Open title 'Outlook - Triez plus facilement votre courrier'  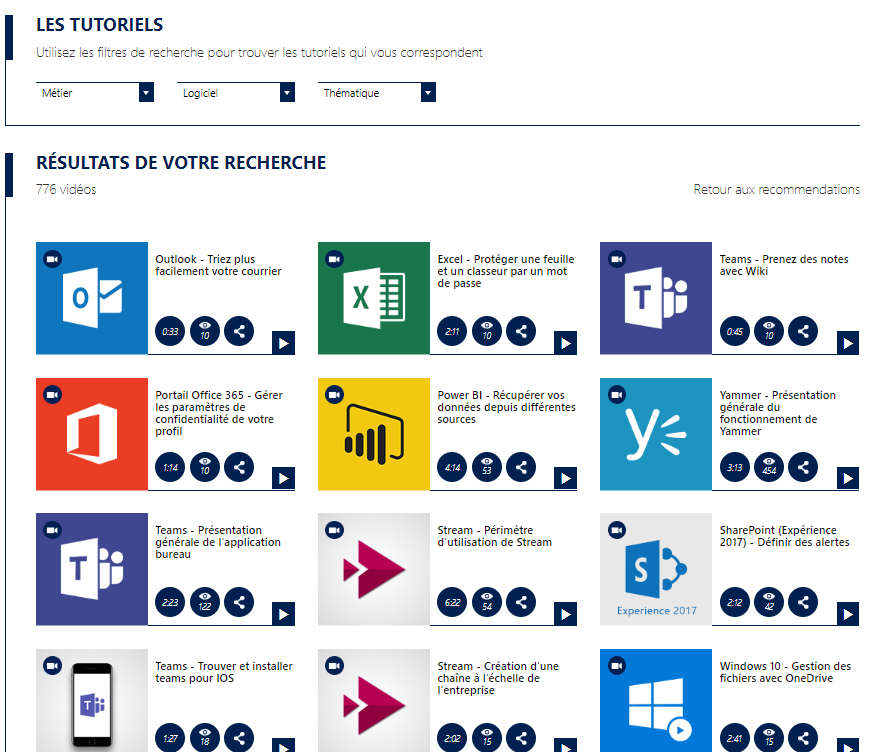point(218,265)
